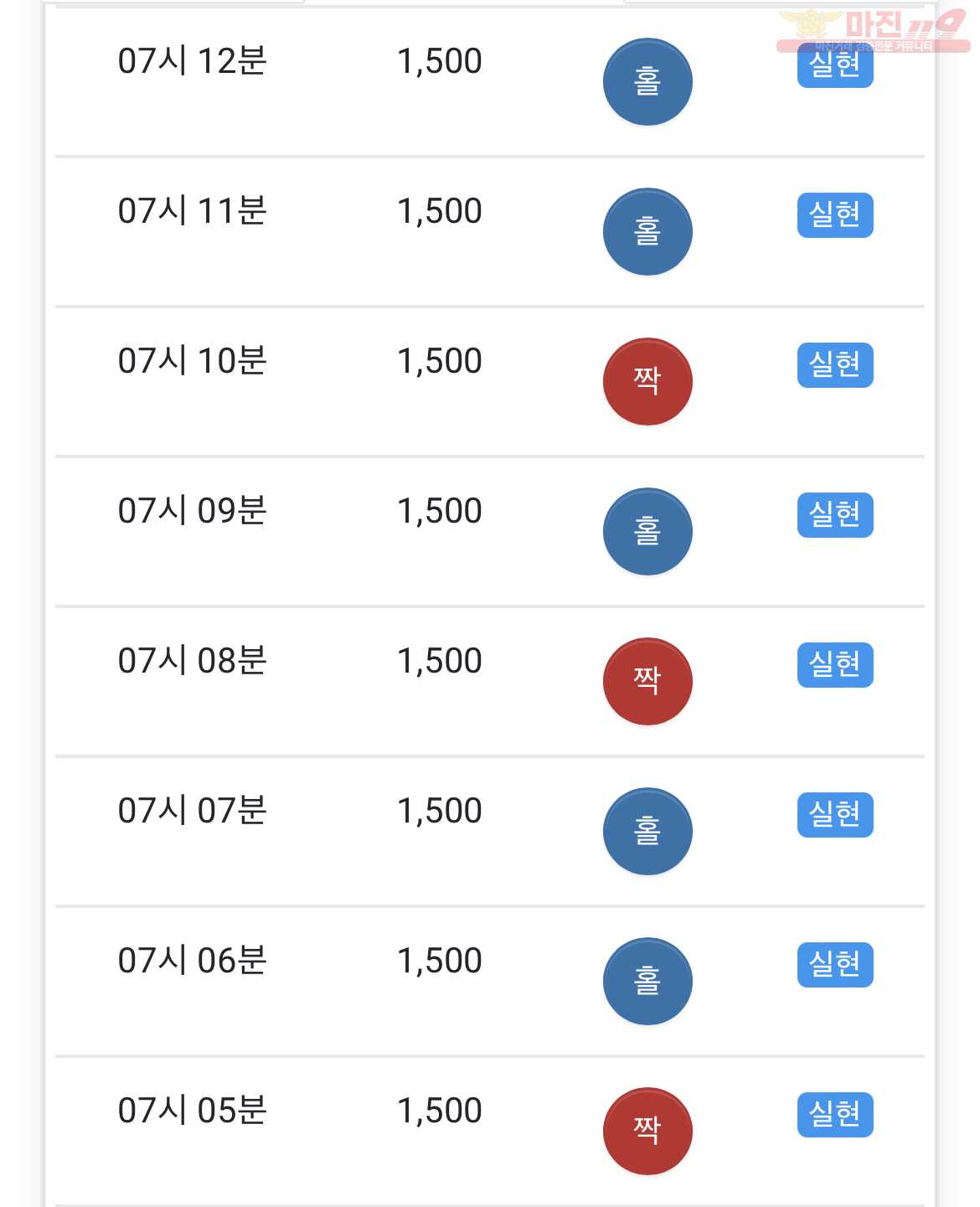Image resolution: width=980 pixels, height=1207 pixels.
Task: Click the 실현 button in 07시 05분 row
Action: click(835, 1115)
